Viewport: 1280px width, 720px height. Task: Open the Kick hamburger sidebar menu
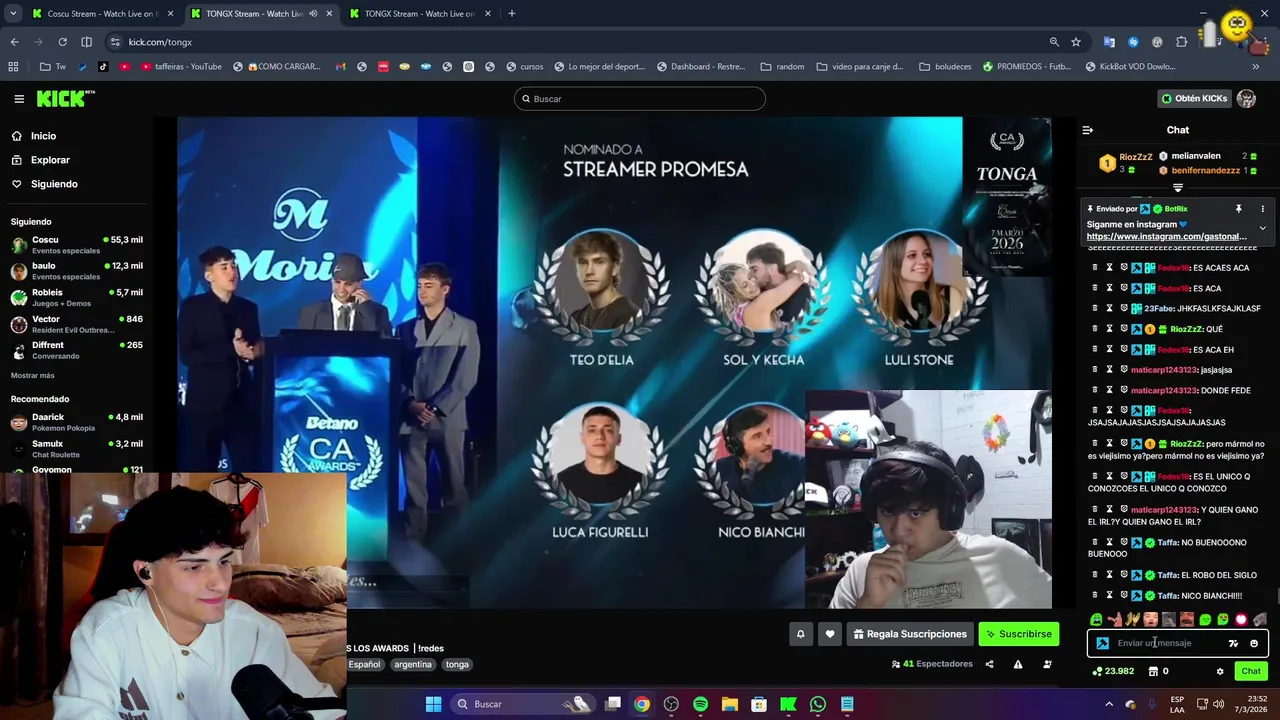pyautogui.click(x=19, y=99)
